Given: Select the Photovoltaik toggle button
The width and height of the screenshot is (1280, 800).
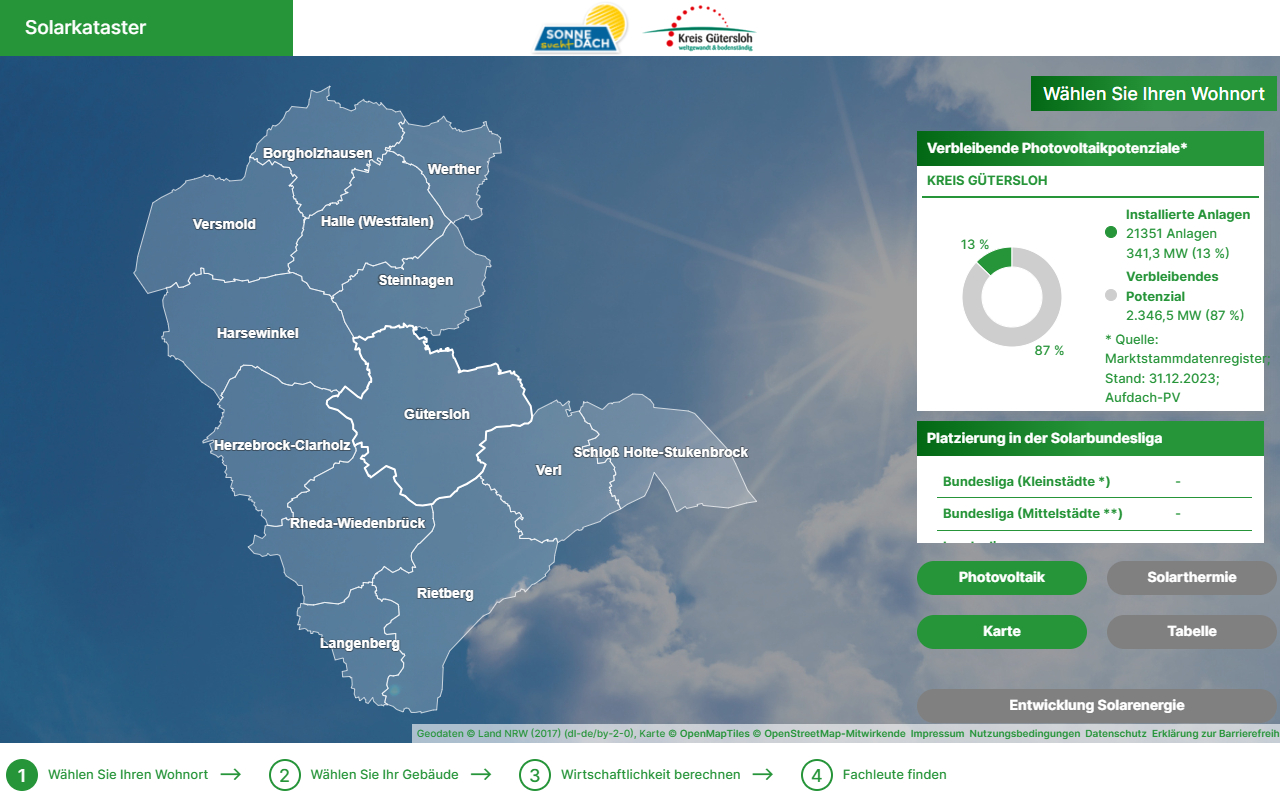Looking at the screenshot, I should point(1002,578).
